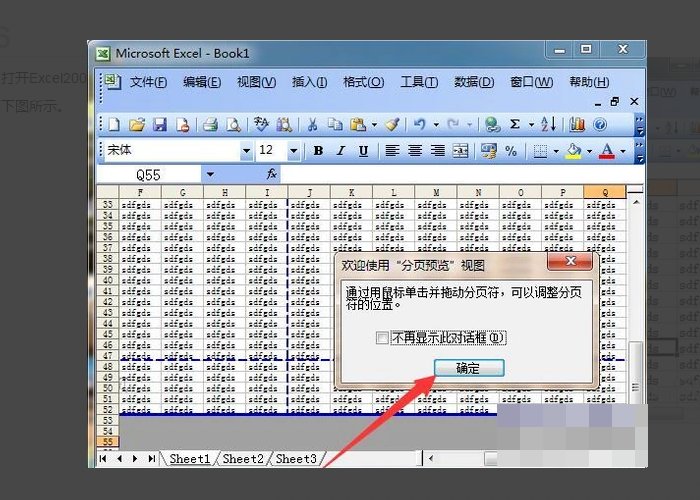Open the Font Color dropdown arrow
Image resolution: width=700 pixels, height=500 pixels.
(623, 151)
